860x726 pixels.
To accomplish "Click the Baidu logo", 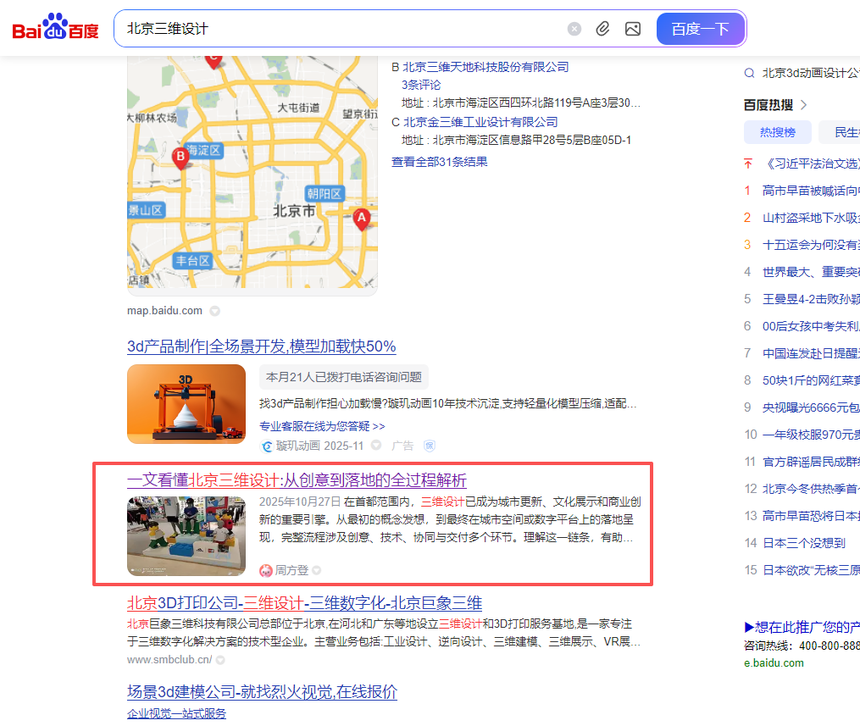I will [x=55, y=28].
